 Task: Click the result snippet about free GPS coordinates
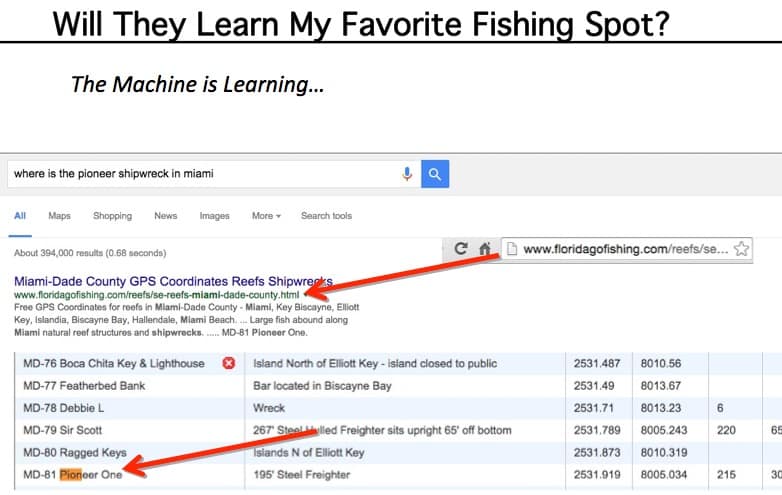click(x=187, y=320)
